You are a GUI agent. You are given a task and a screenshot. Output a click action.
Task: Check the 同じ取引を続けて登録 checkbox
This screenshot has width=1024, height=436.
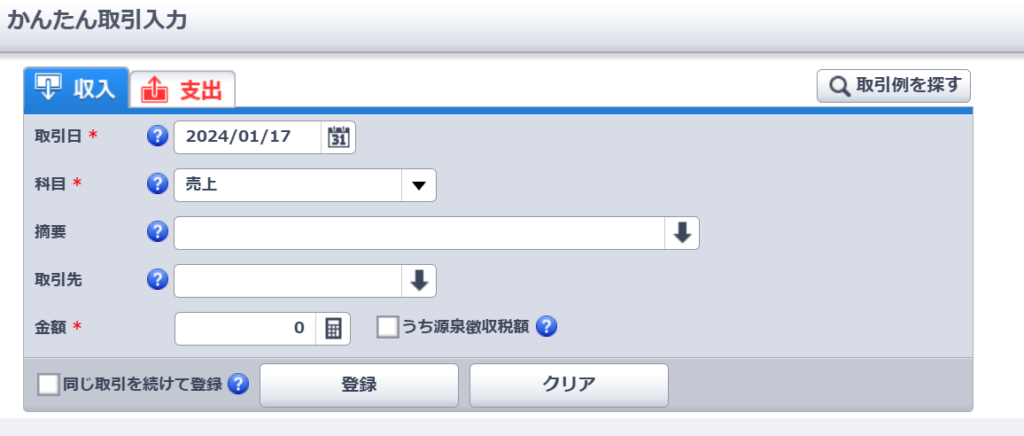[x=48, y=384]
